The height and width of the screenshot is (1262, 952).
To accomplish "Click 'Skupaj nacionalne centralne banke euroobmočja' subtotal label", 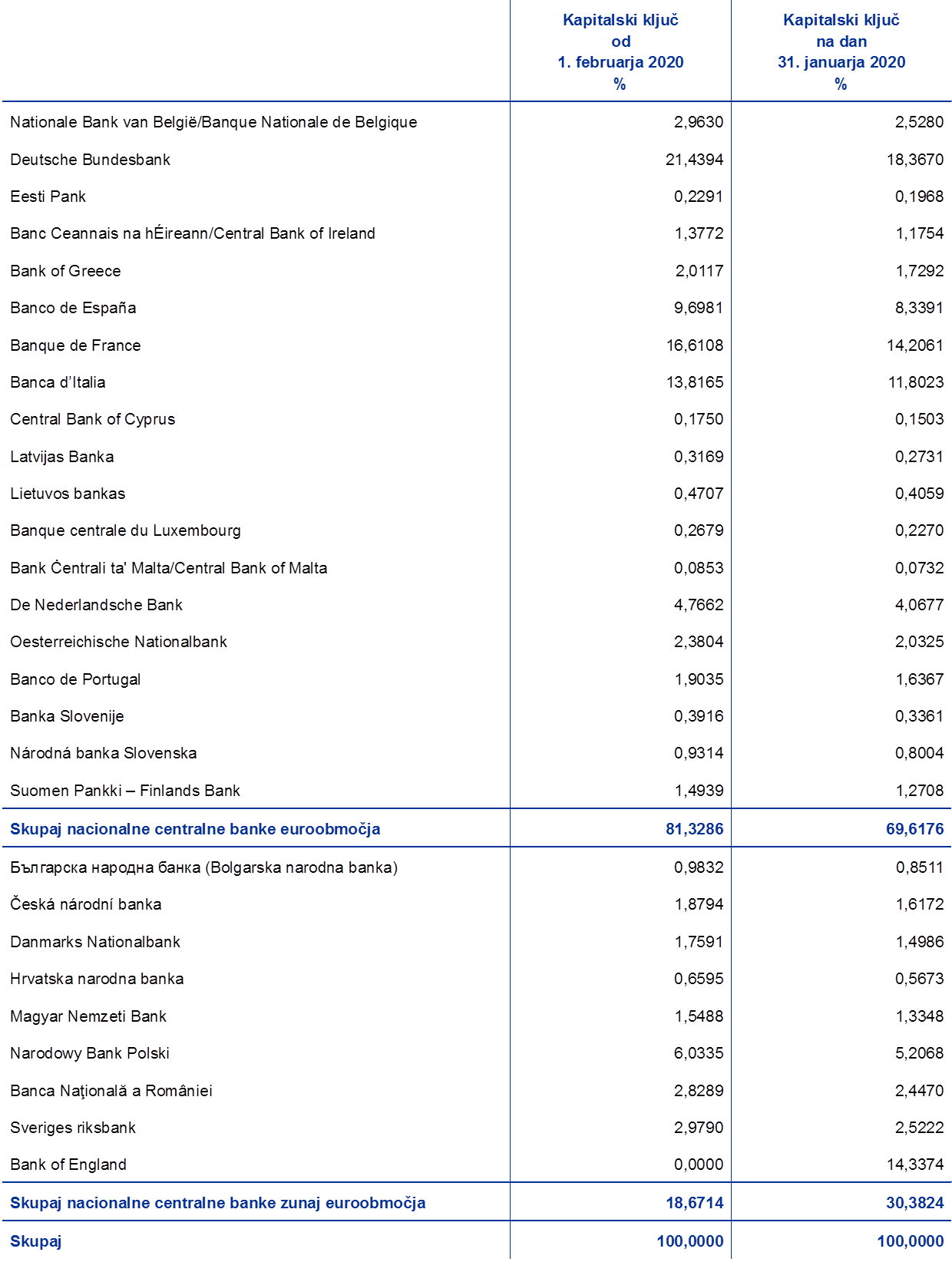I will coord(195,829).
